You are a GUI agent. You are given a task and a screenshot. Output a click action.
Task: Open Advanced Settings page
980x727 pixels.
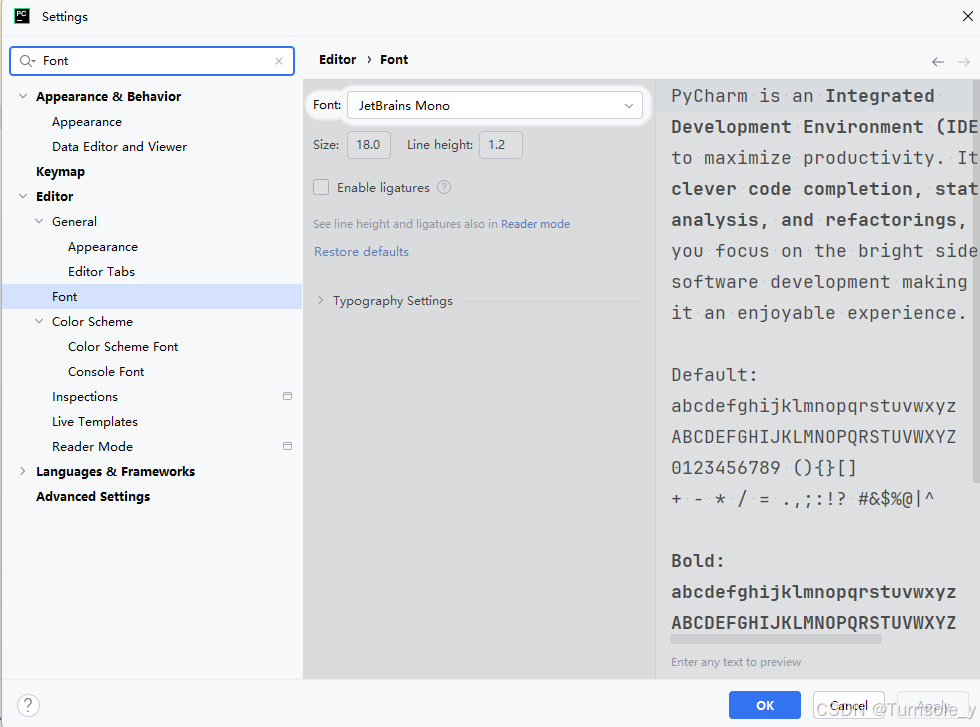(93, 496)
